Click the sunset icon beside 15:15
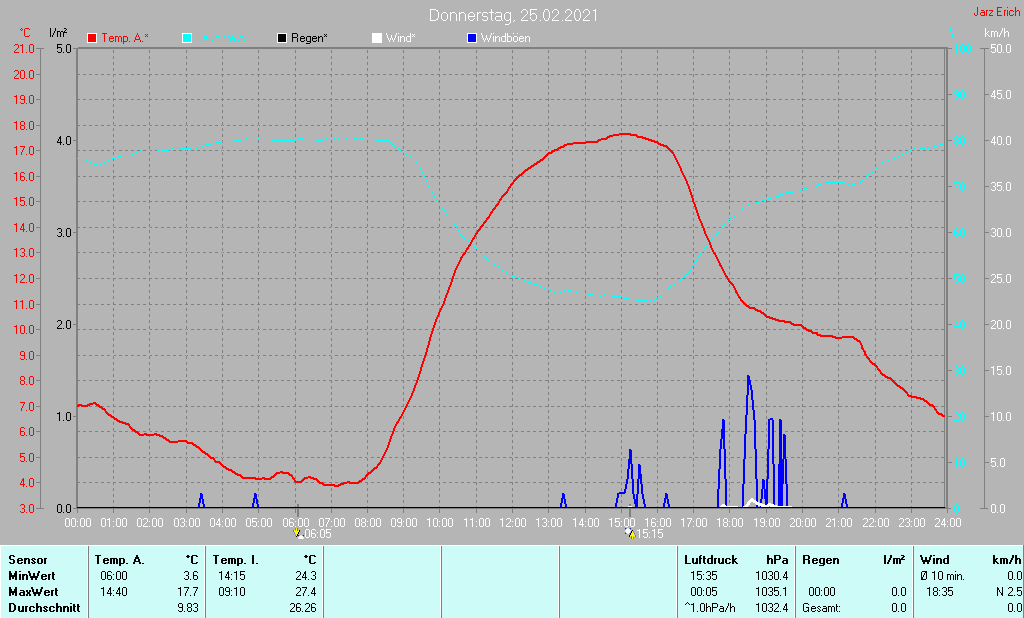 pyautogui.click(x=630, y=533)
